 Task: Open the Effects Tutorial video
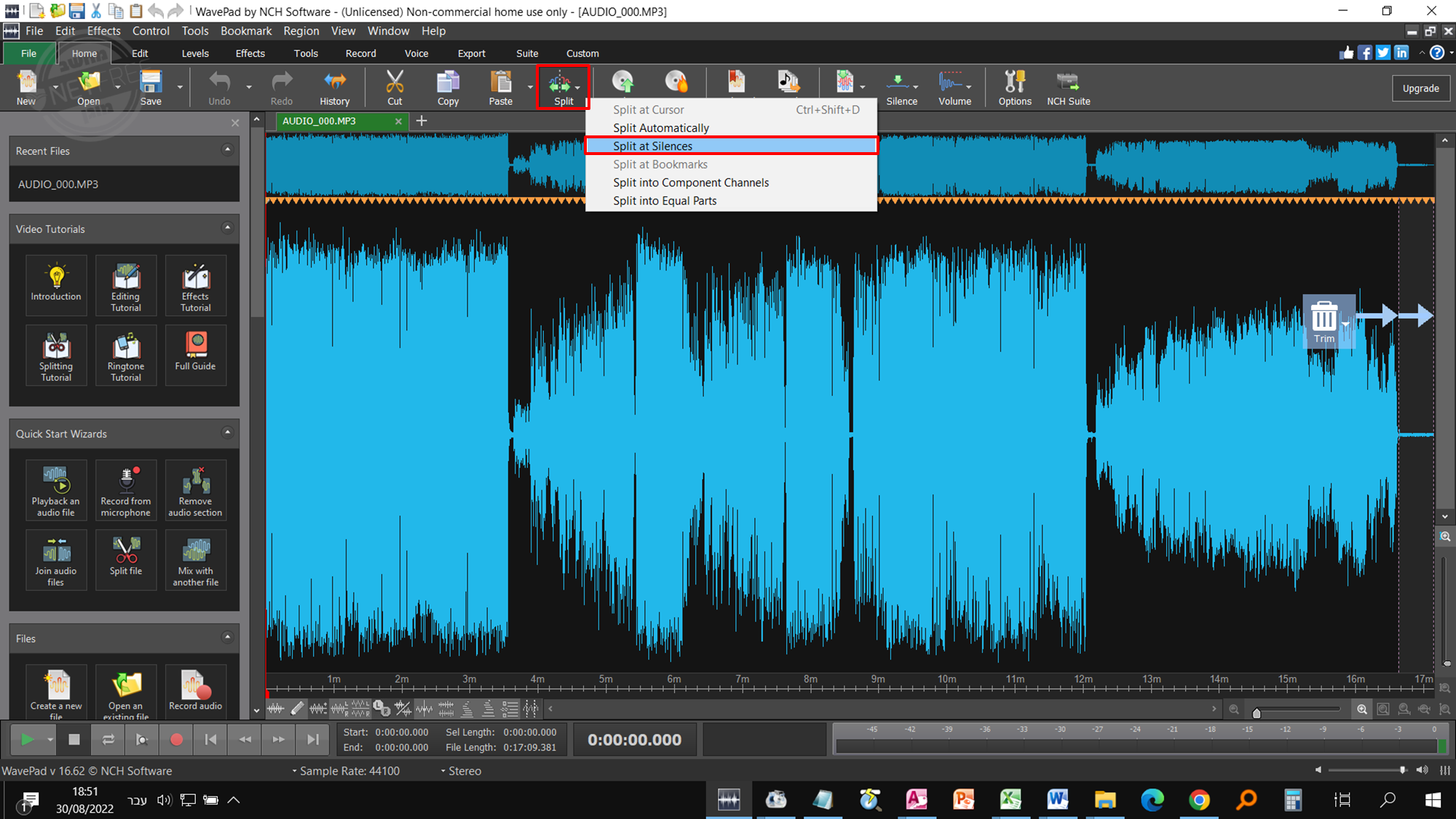point(196,284)
